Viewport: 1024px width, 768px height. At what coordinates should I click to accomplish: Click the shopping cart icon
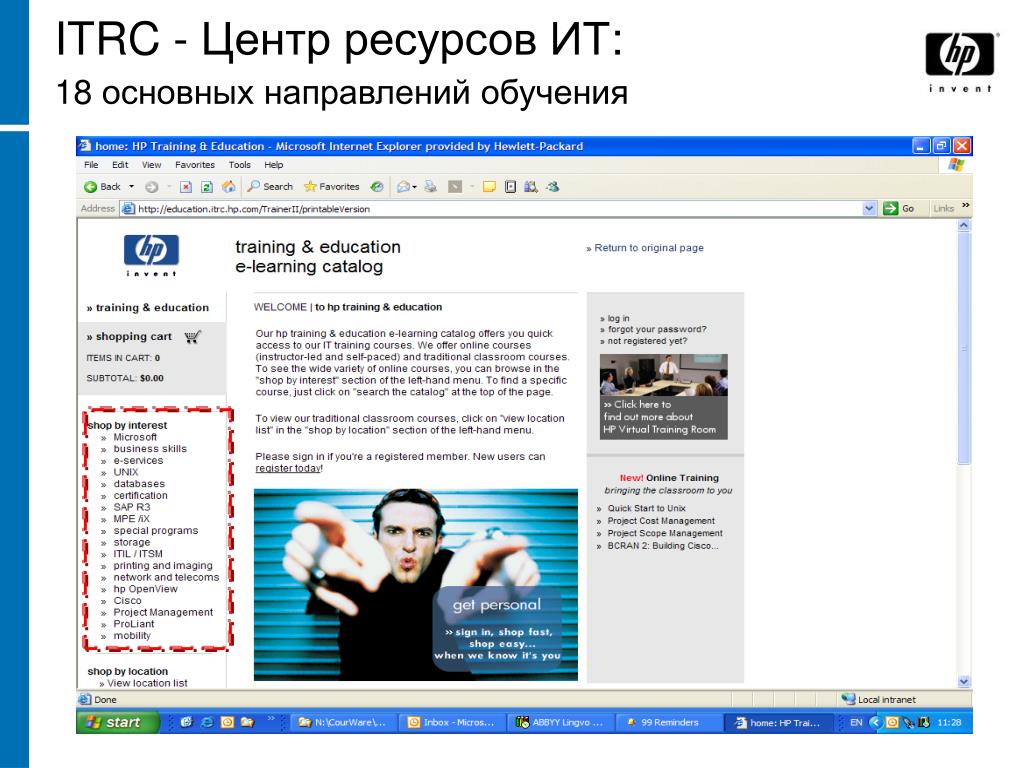192,337
